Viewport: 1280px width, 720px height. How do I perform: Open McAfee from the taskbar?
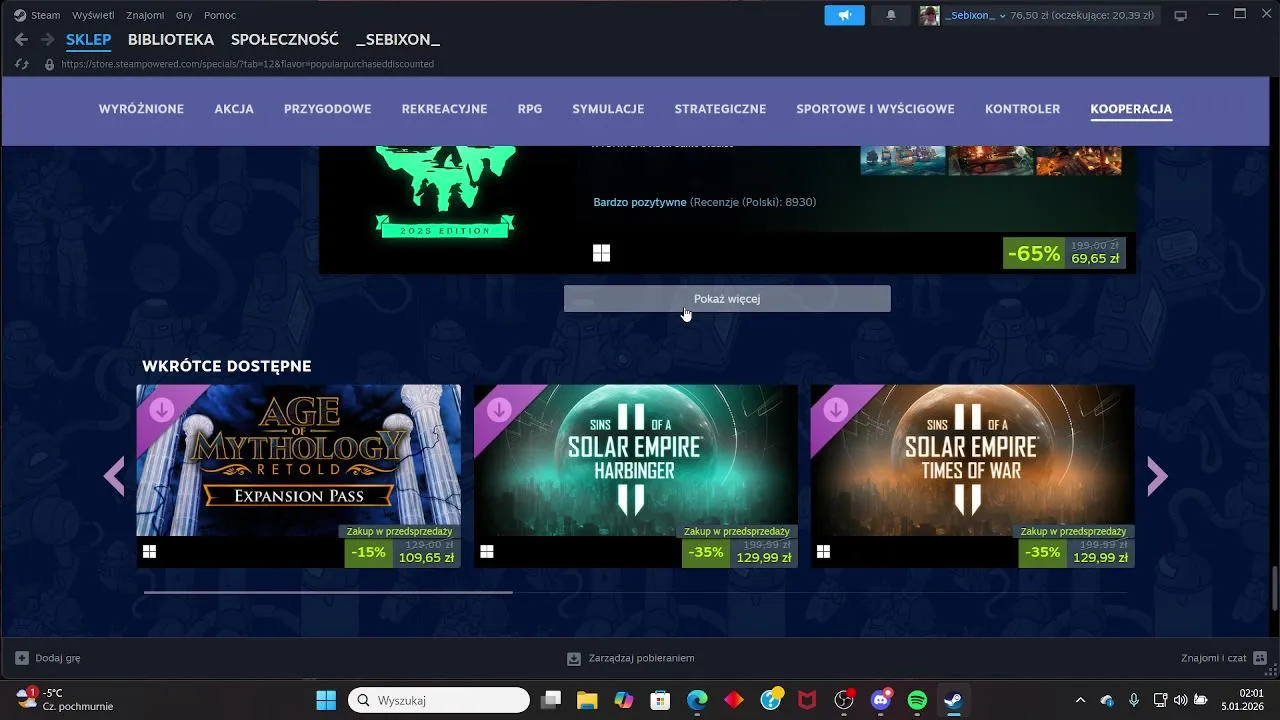pyautogui.click(x=807, y=700)
